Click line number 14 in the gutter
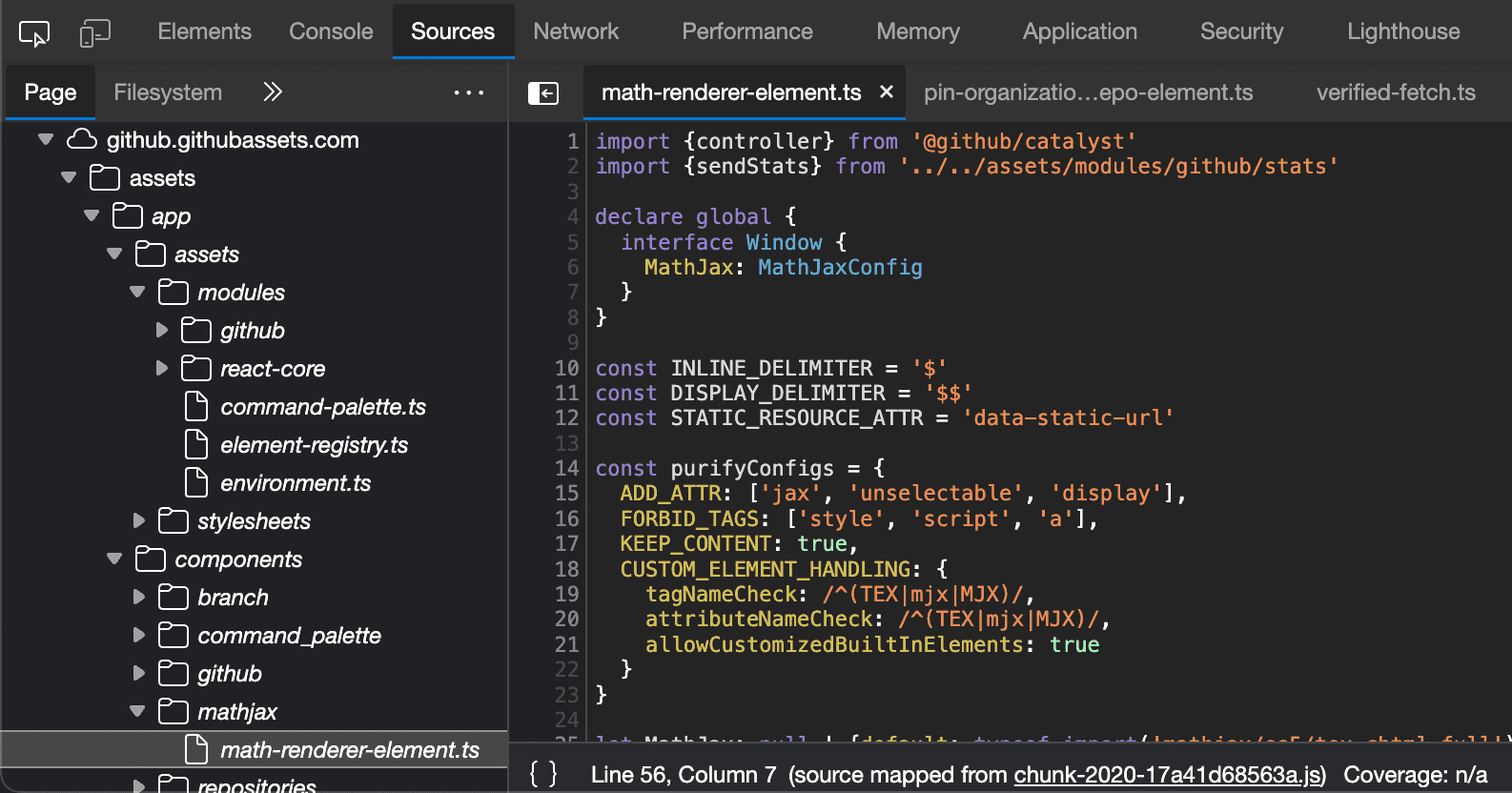The image size is (1512, 793). (x=566, y=468)
